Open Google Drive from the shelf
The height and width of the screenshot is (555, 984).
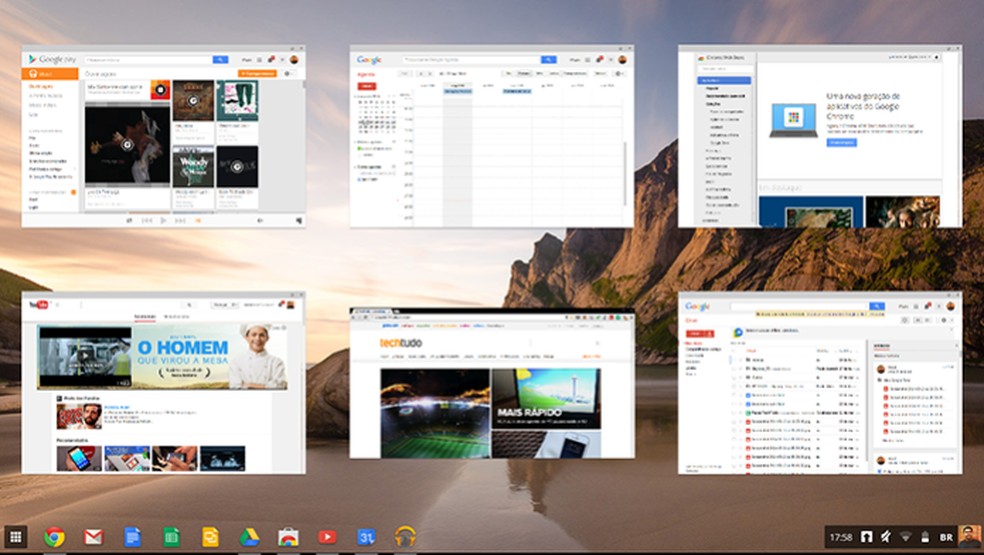(249, 537)
